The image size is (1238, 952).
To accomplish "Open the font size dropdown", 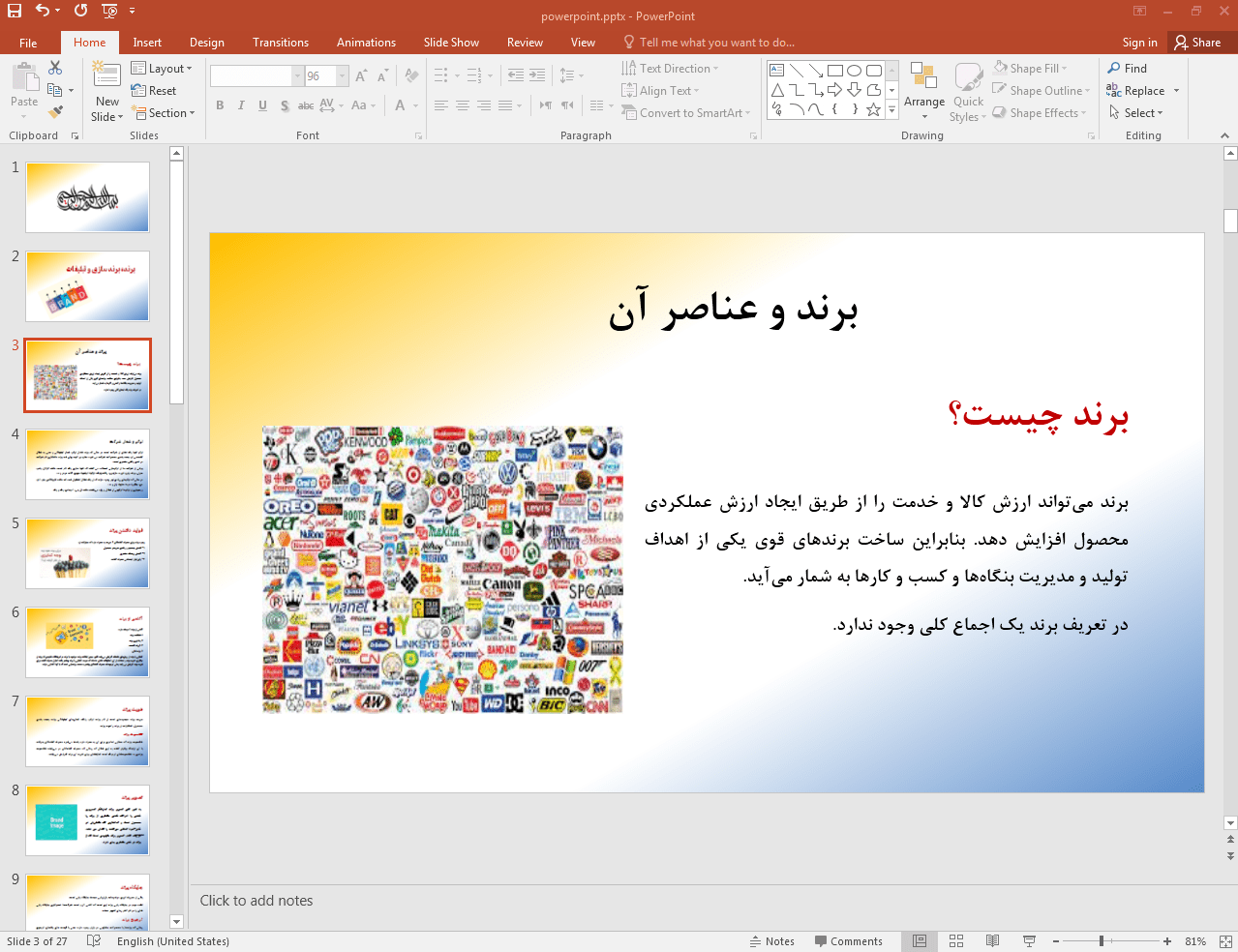I will [343, 75].
